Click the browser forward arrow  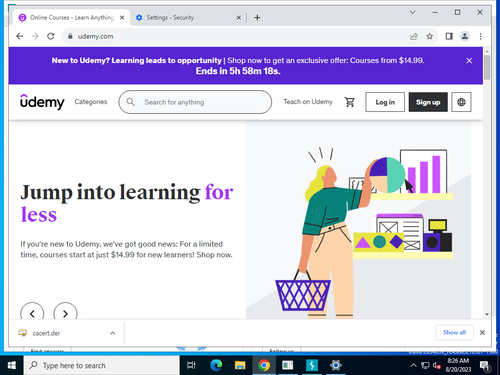[x=35, y=36]
